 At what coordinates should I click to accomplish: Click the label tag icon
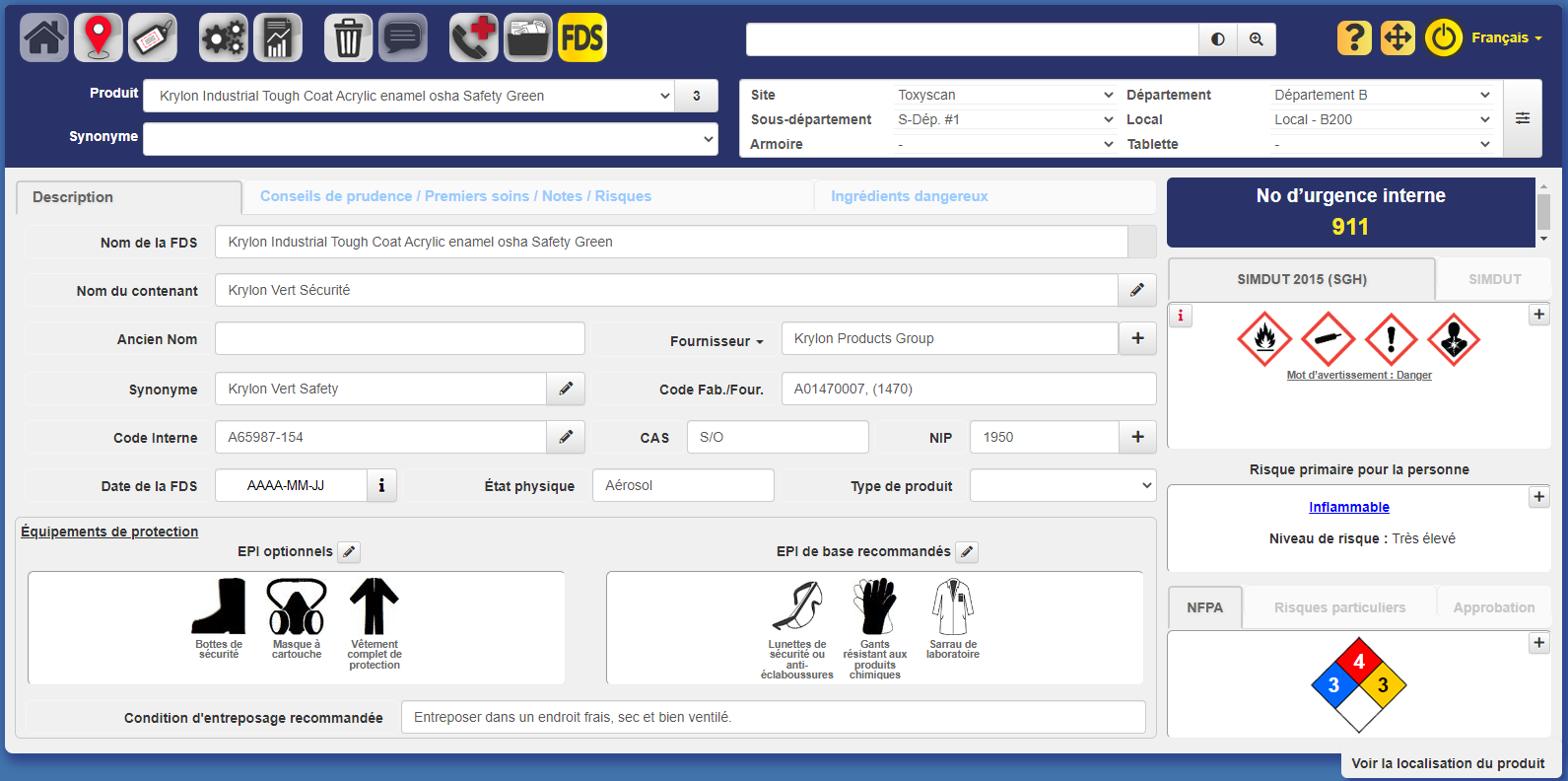point(152,37)
